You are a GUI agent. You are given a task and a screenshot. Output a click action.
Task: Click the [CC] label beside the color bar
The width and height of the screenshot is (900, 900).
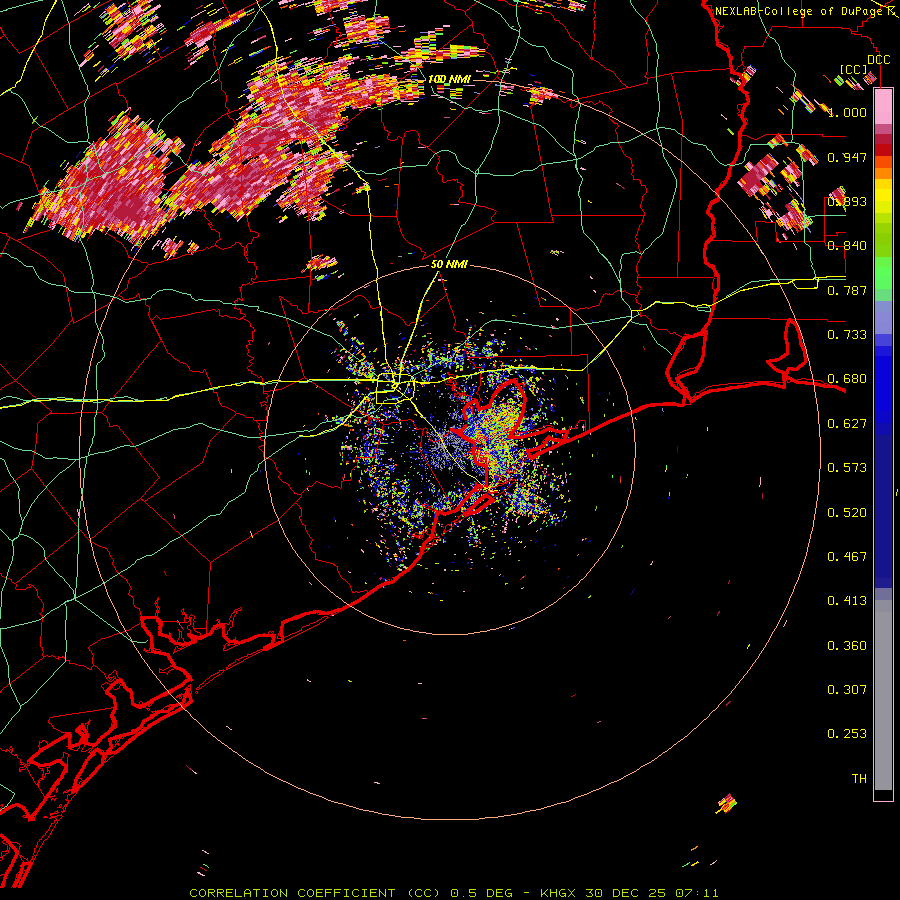853,69
